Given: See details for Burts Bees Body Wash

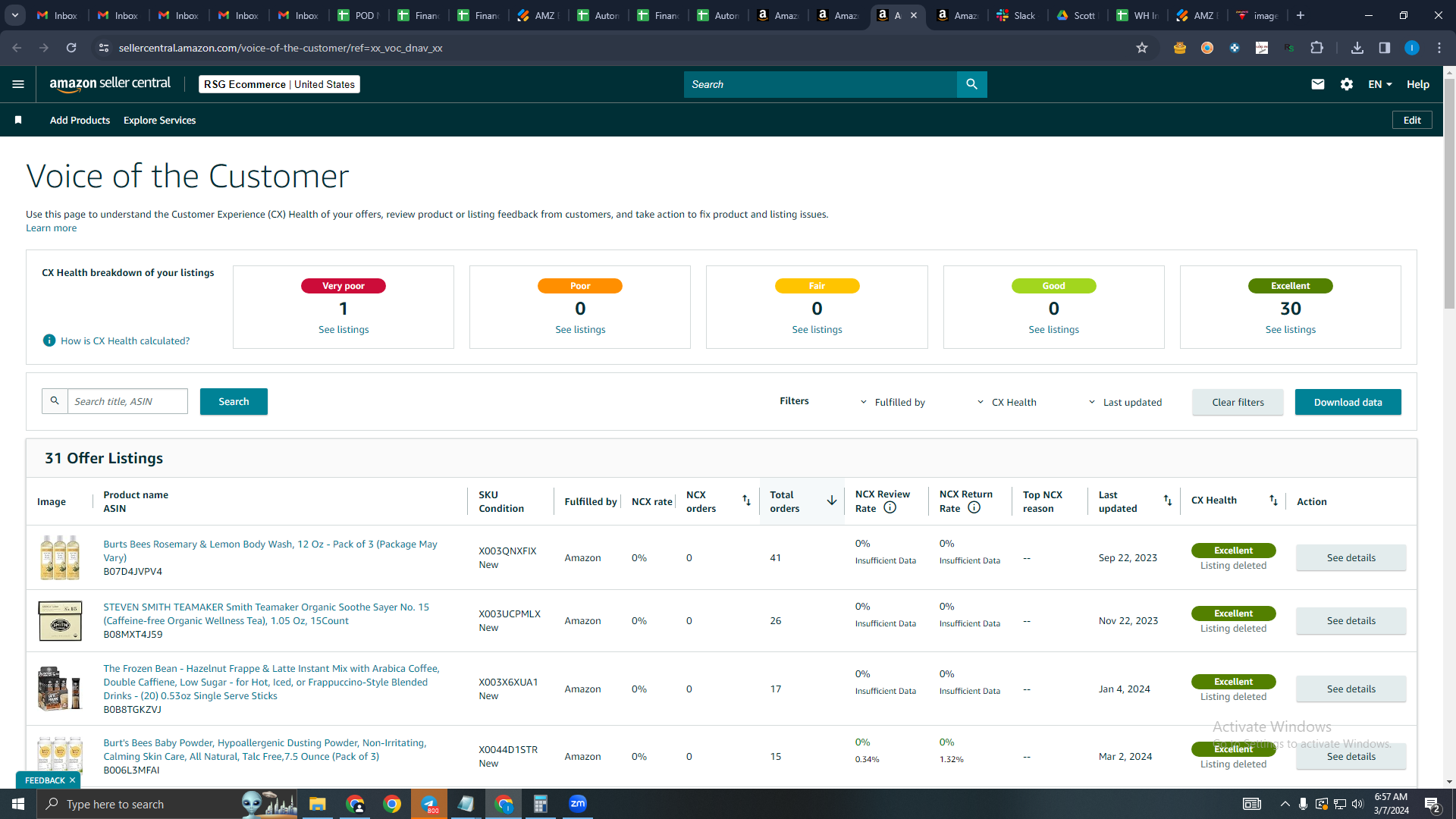Looking at the screenshot, I should point(1351,557).
